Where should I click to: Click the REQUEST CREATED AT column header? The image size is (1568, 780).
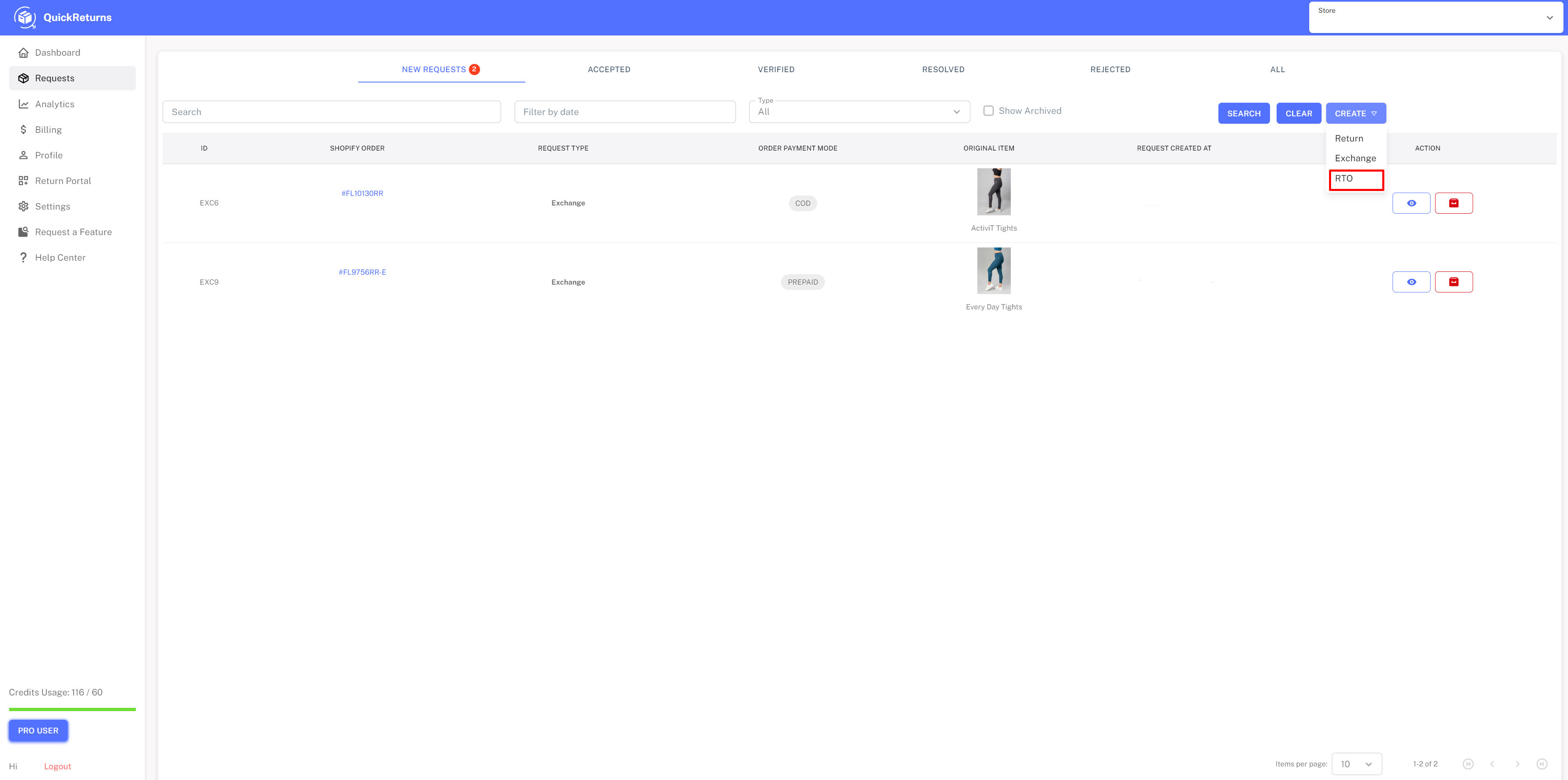pos(1173,148)
